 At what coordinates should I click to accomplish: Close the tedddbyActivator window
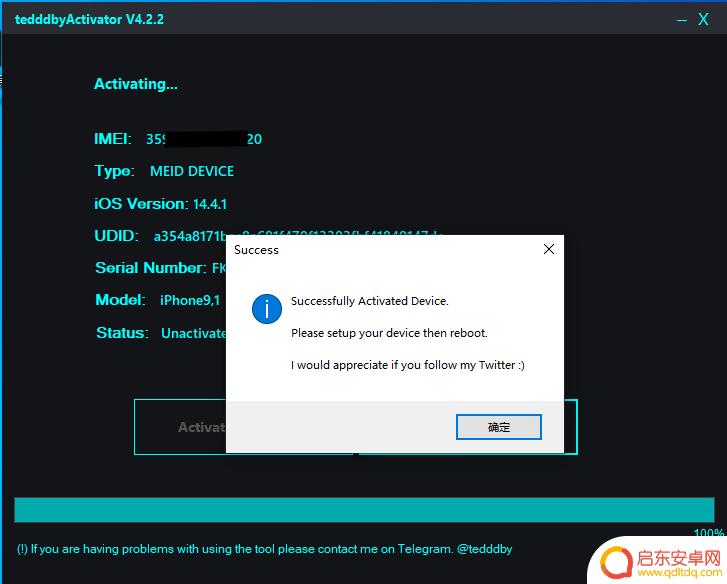click(703, 19)
